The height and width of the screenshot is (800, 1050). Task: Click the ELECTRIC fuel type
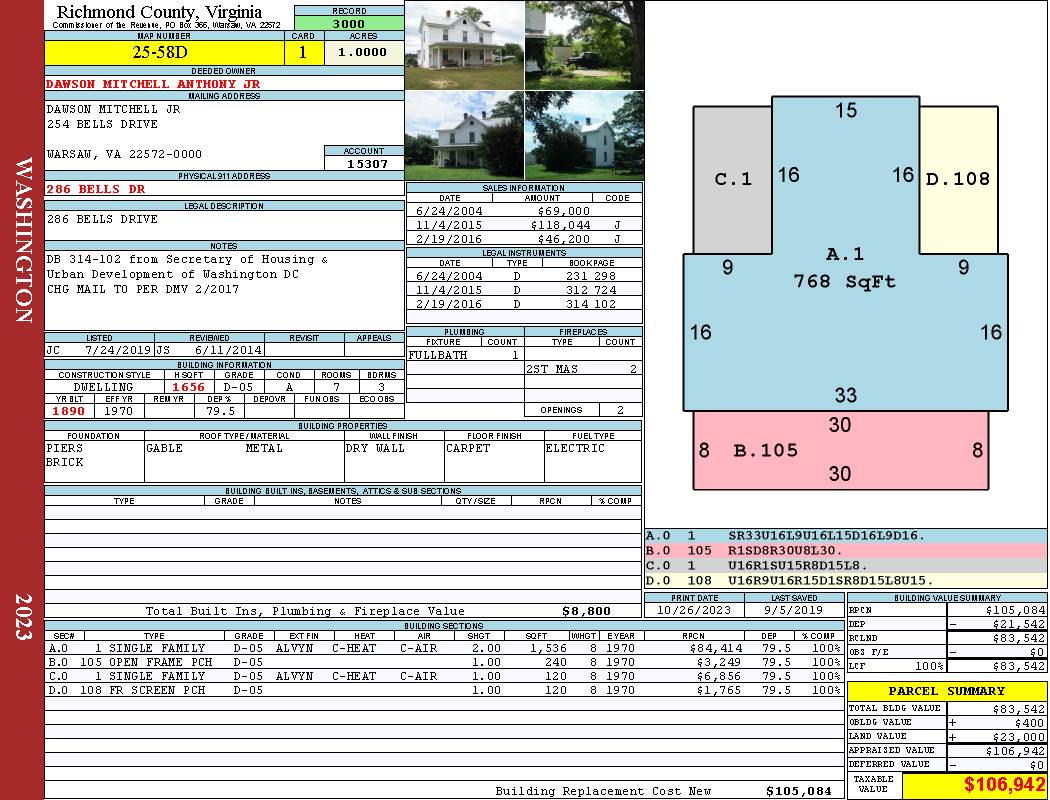coord(575,448)
